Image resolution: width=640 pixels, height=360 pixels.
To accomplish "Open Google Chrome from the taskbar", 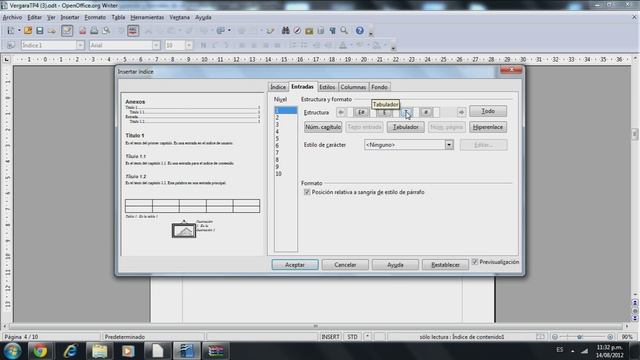I will [x=40, y=351].
